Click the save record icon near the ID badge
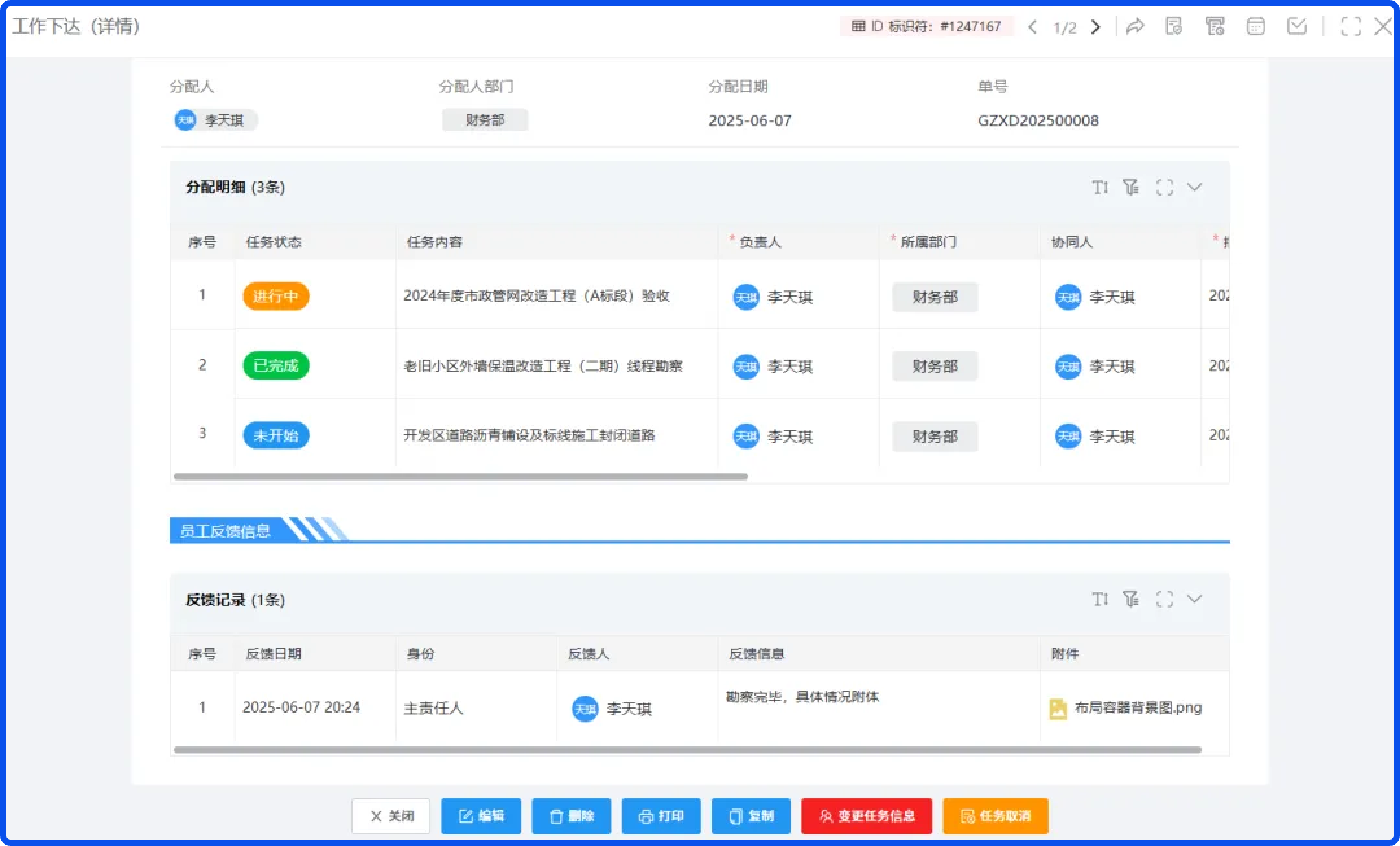The height and width of the screenshot is (846, 1400). (1174, 27)
